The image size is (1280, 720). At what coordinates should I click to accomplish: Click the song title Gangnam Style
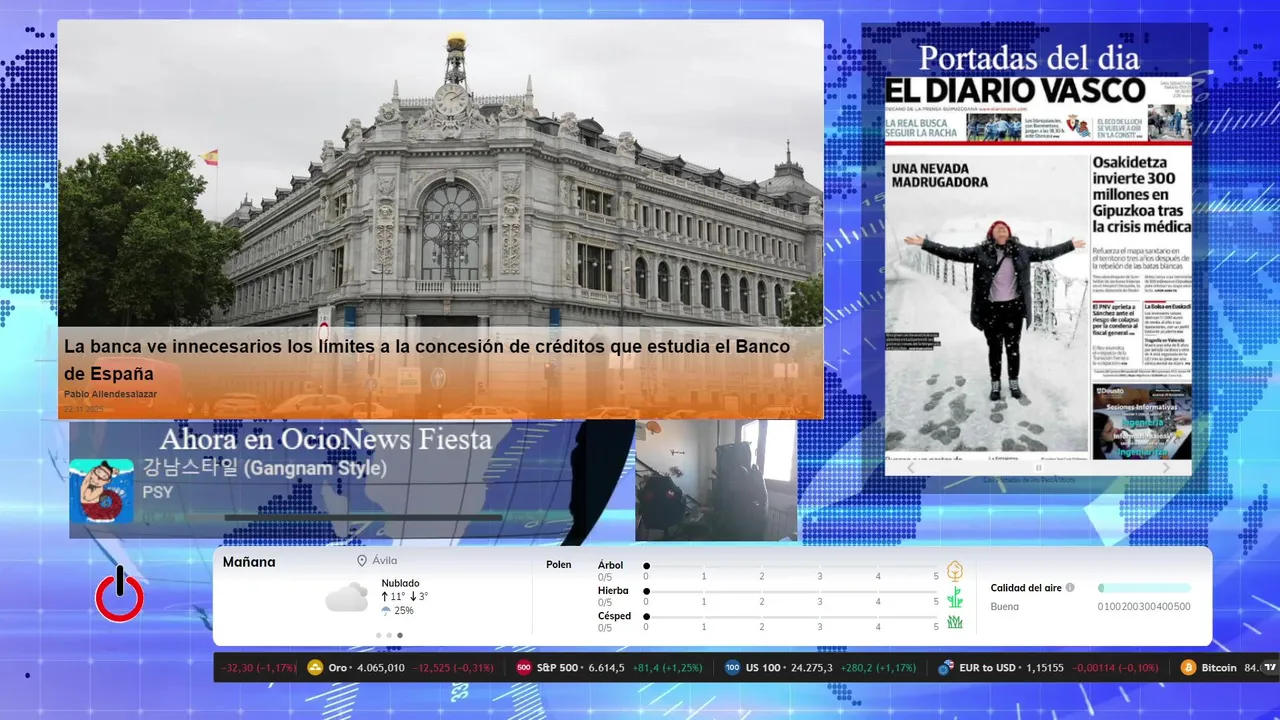click(264, 468)
